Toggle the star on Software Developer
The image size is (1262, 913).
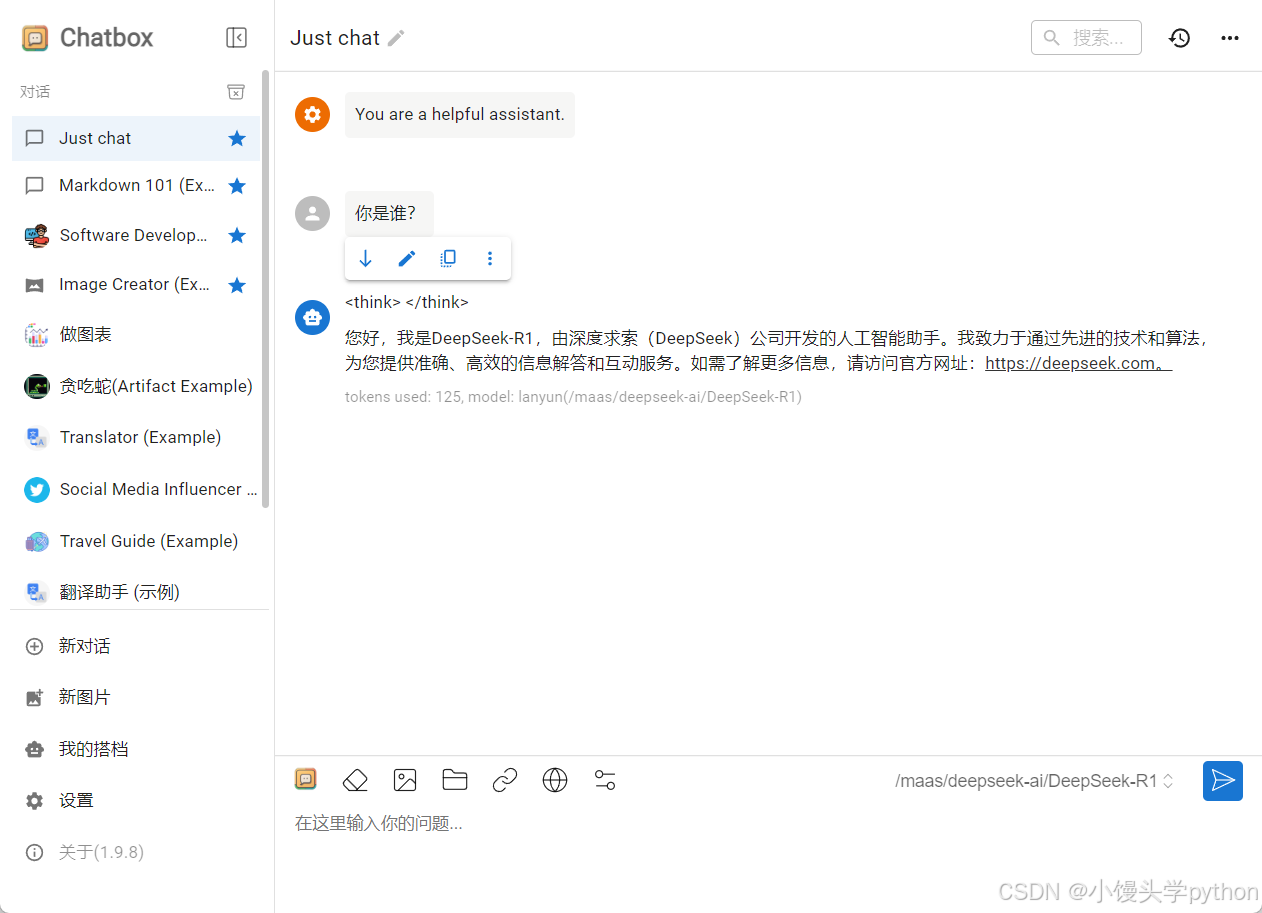(x=237, y=235)
